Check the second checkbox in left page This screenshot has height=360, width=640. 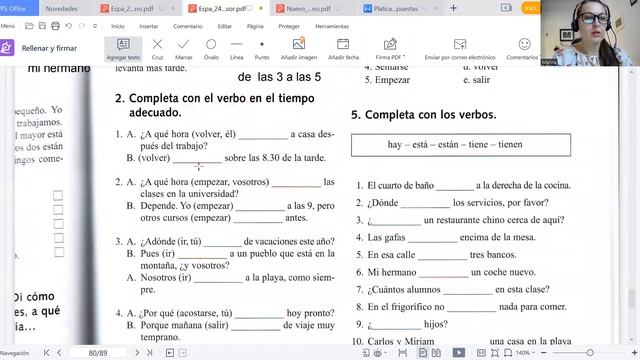58,210
